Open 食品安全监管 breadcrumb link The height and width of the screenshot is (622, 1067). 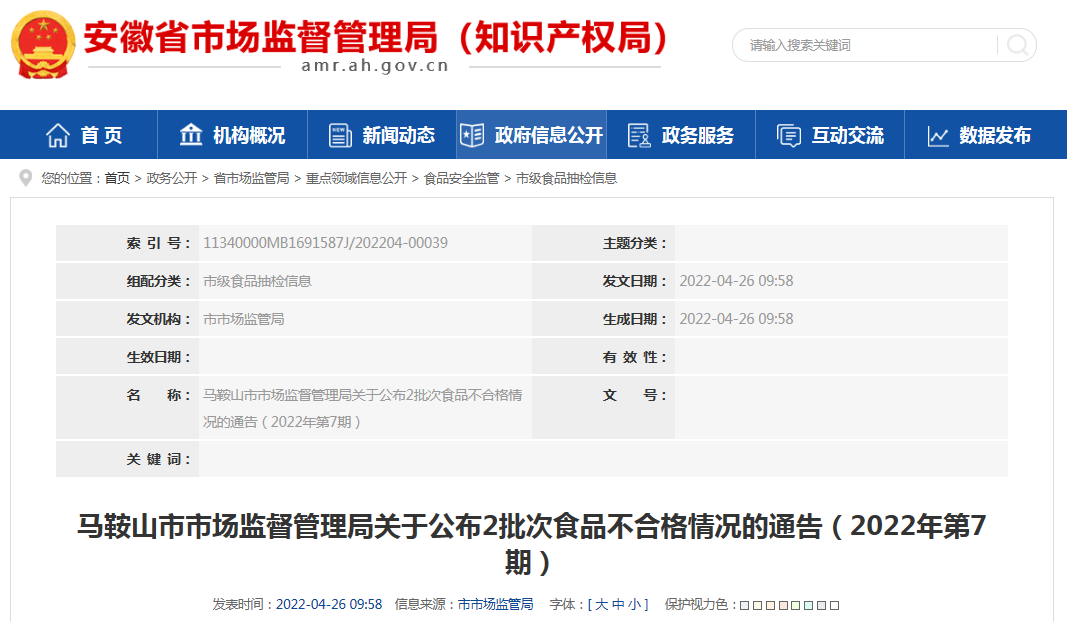coord(461,178)
